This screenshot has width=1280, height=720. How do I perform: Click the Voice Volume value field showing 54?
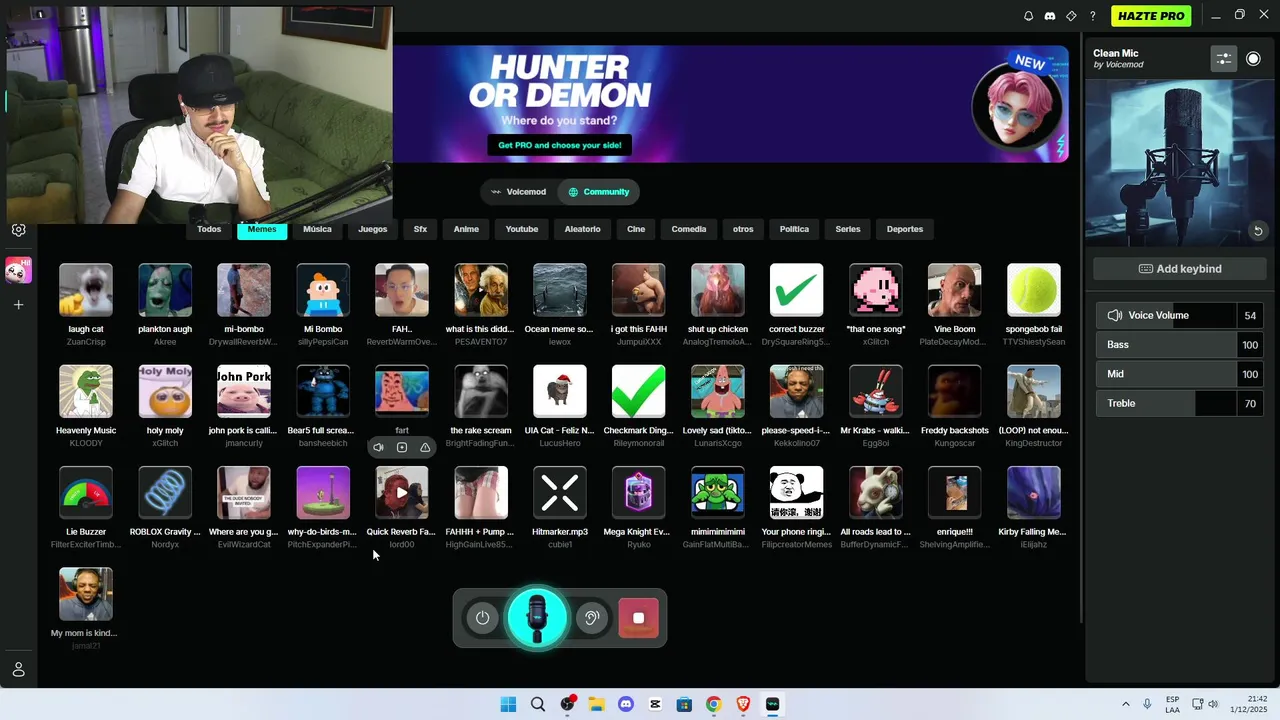pyautogui.click(x=1250, y=315)
